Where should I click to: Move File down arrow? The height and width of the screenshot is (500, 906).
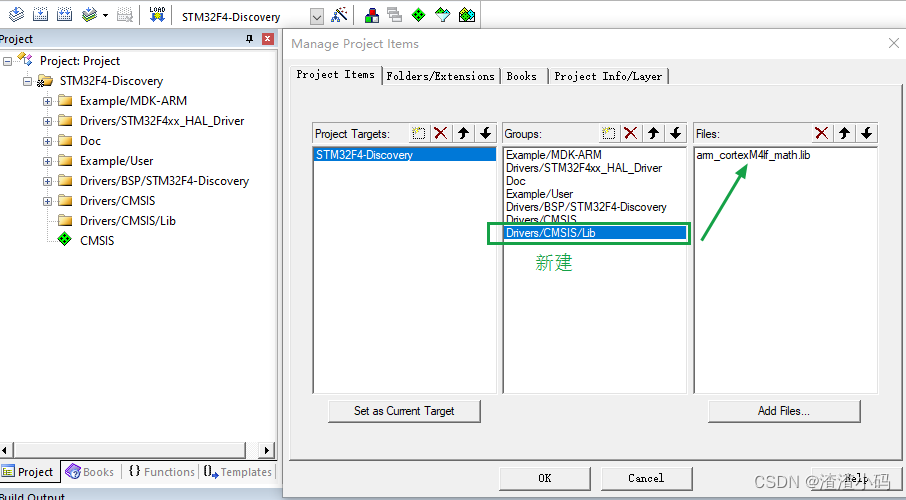866,134
